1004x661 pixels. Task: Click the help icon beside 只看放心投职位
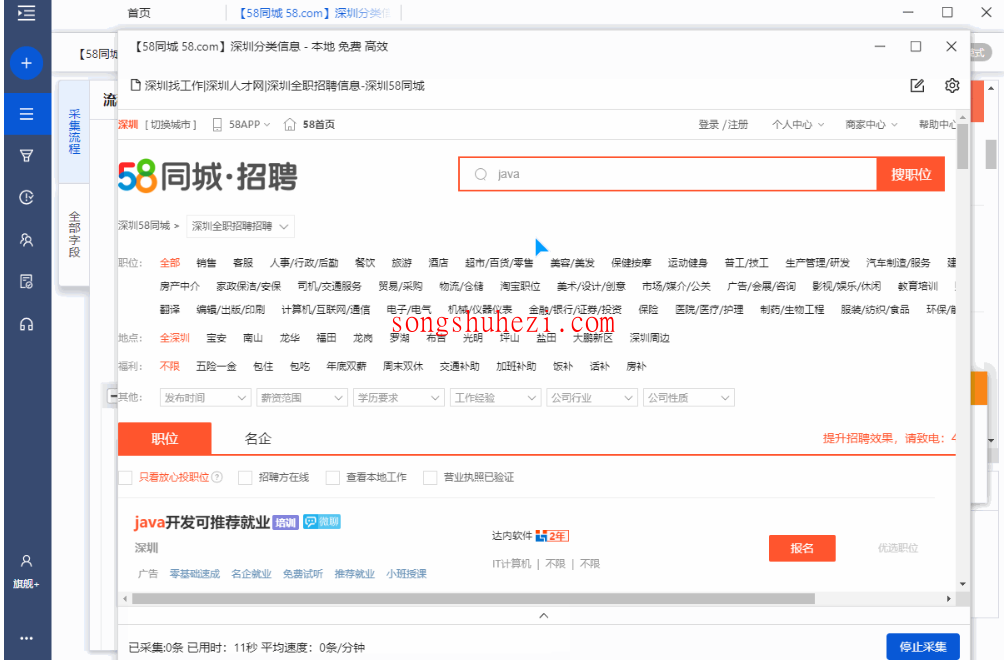pos(217,477)
